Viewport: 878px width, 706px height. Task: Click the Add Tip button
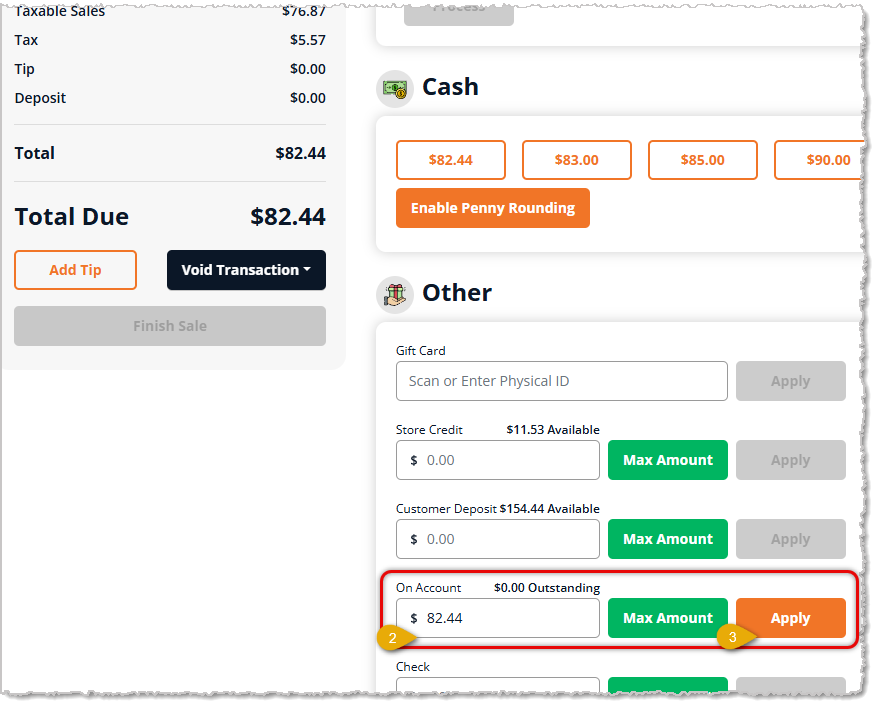(x=76, y=270)
